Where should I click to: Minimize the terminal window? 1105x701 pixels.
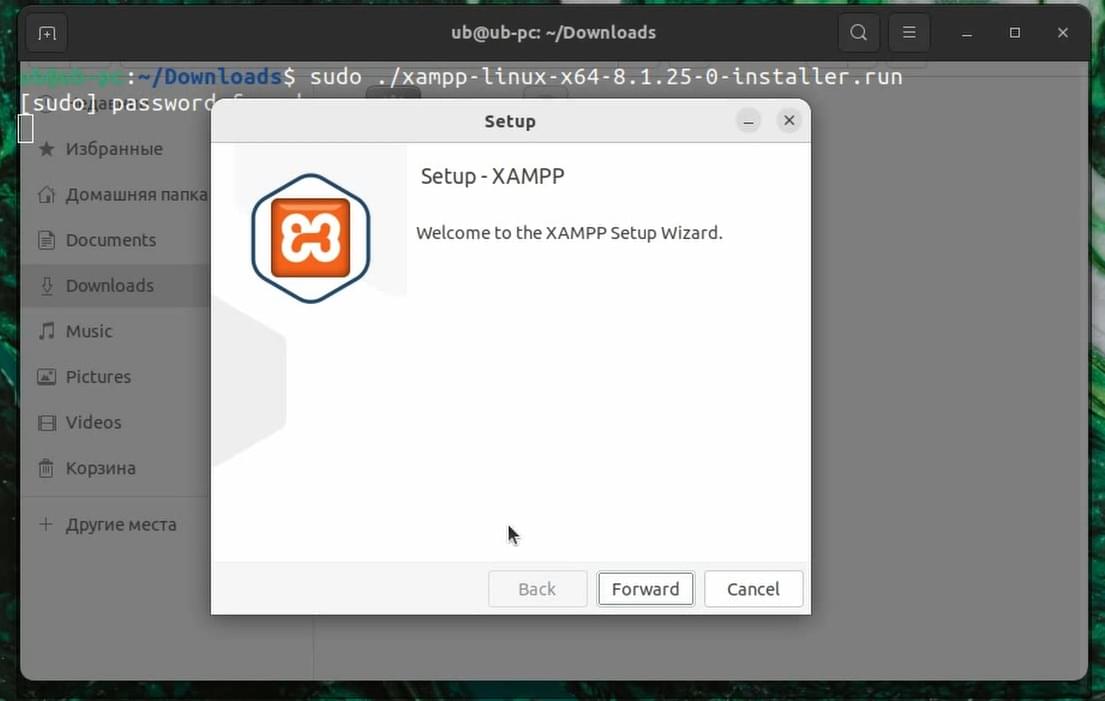click(967, 33)
